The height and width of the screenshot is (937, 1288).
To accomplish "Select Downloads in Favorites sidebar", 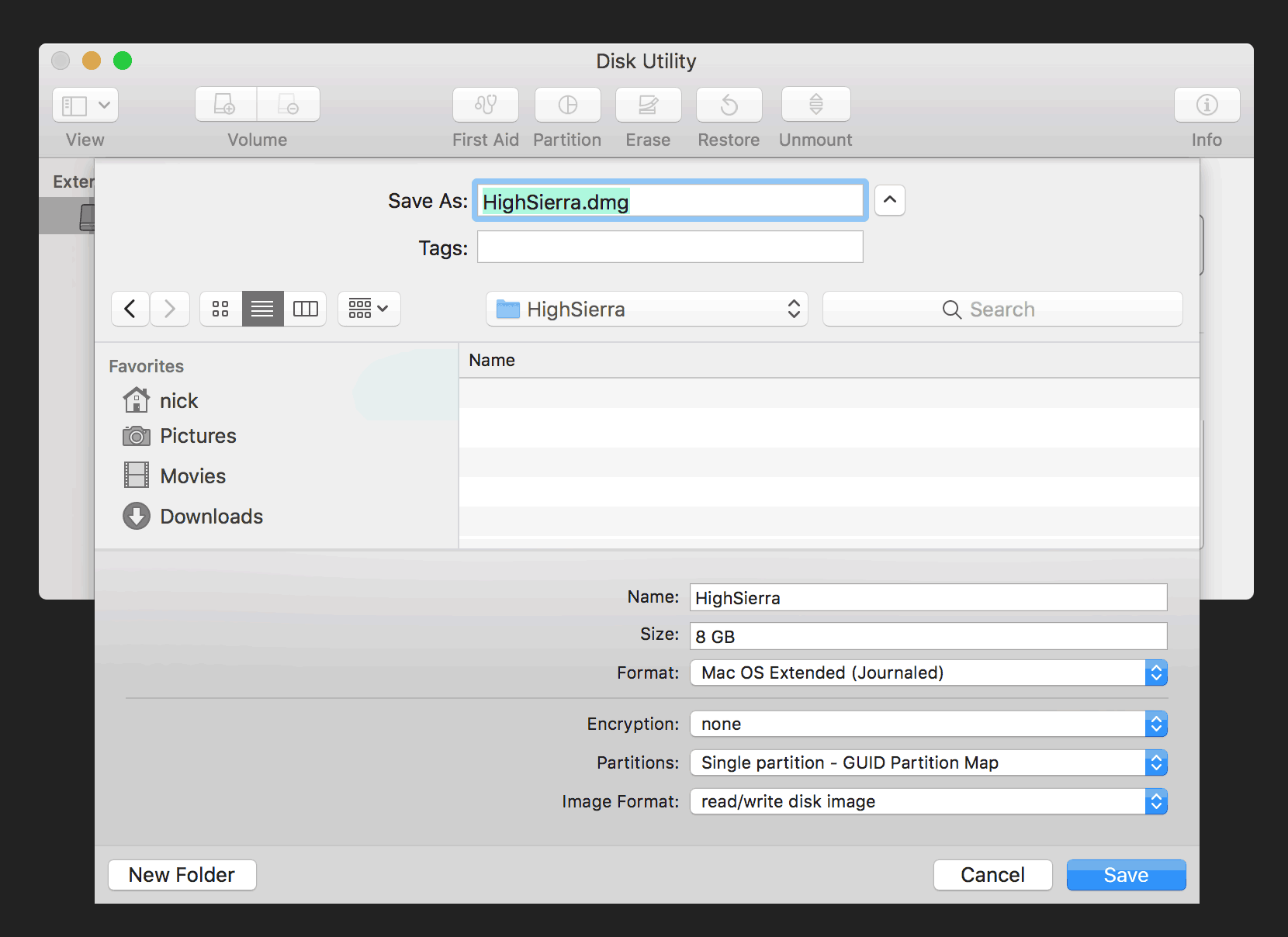I will pyautogui.click(x=193, y=516).
